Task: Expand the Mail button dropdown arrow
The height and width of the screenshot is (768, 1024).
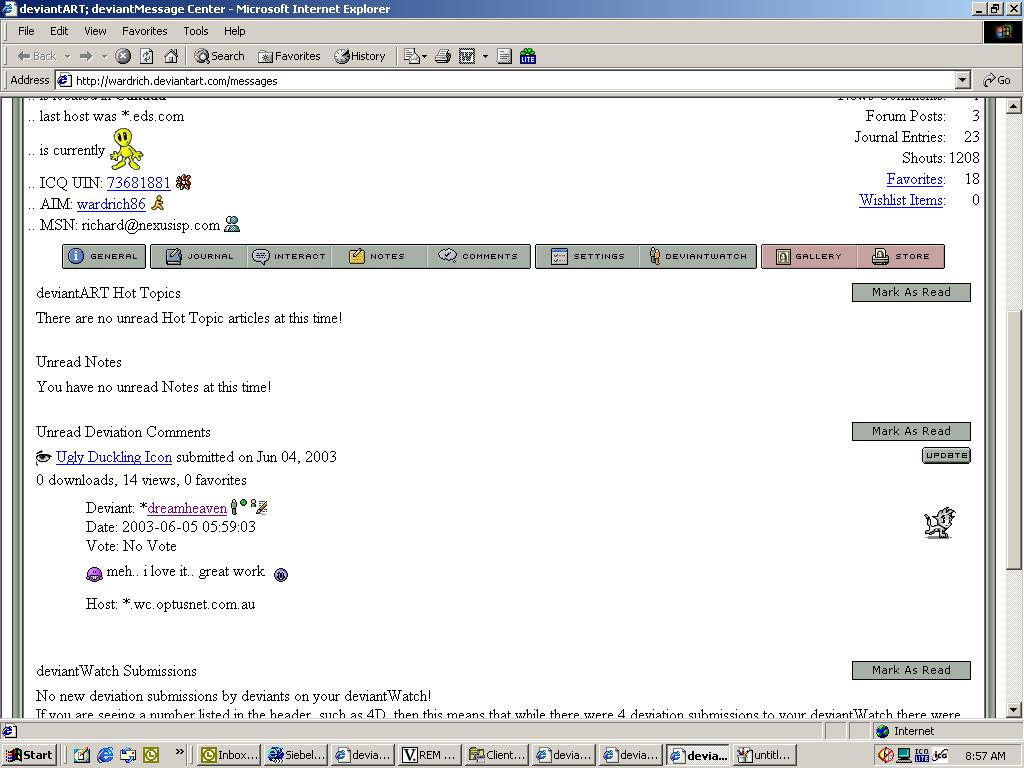Action: [x=424, y=56]
